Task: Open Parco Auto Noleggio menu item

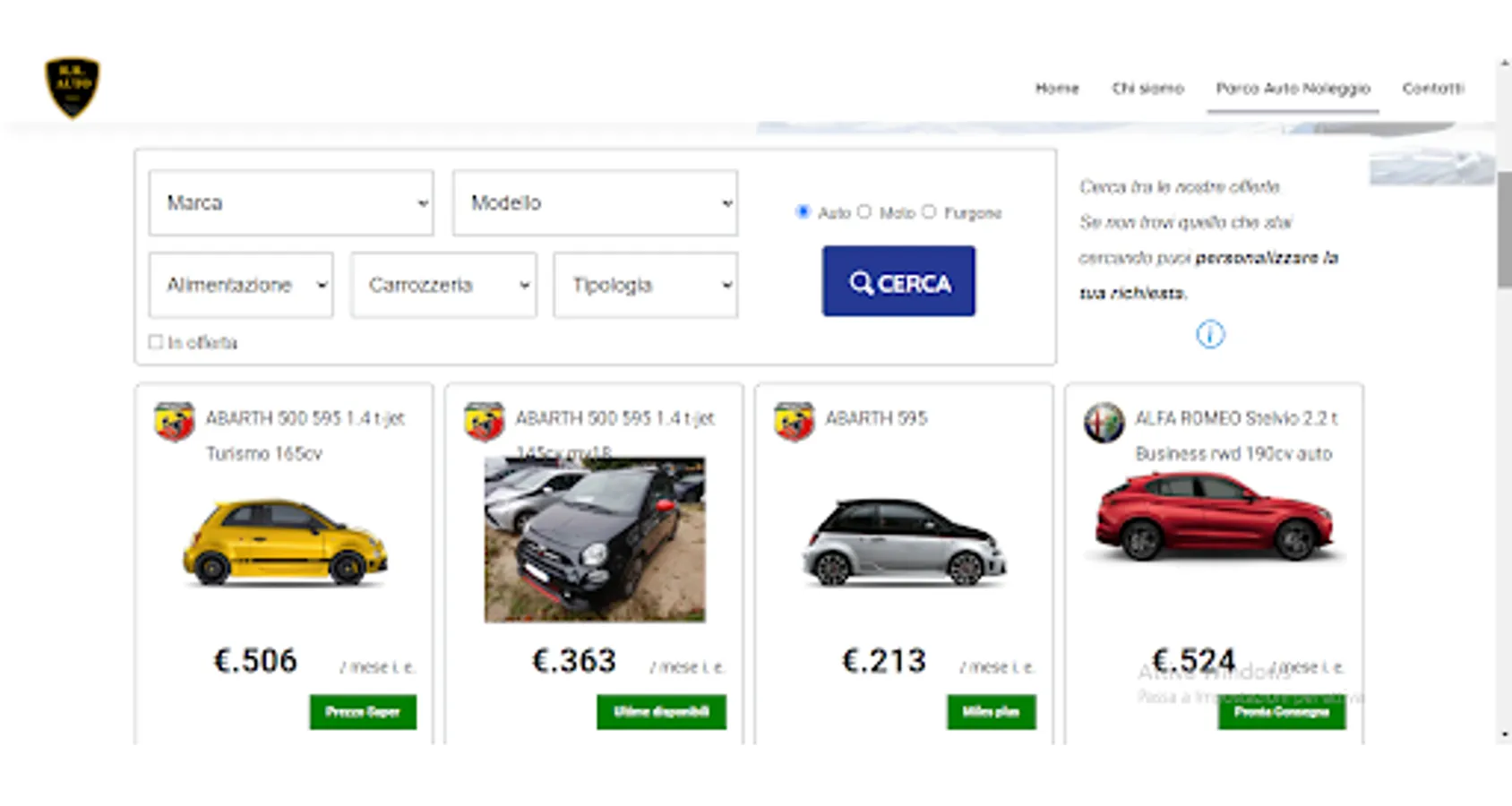Action: tap(1293, 88)
